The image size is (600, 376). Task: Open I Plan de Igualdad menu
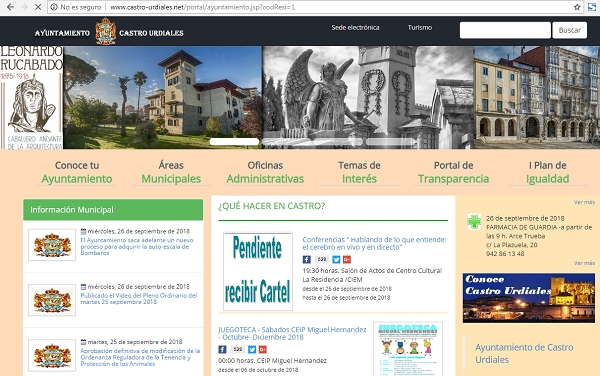(548, 172)
